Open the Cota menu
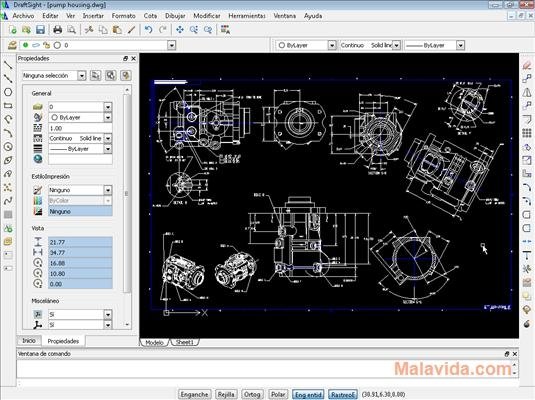 click(x=150, y=16)
